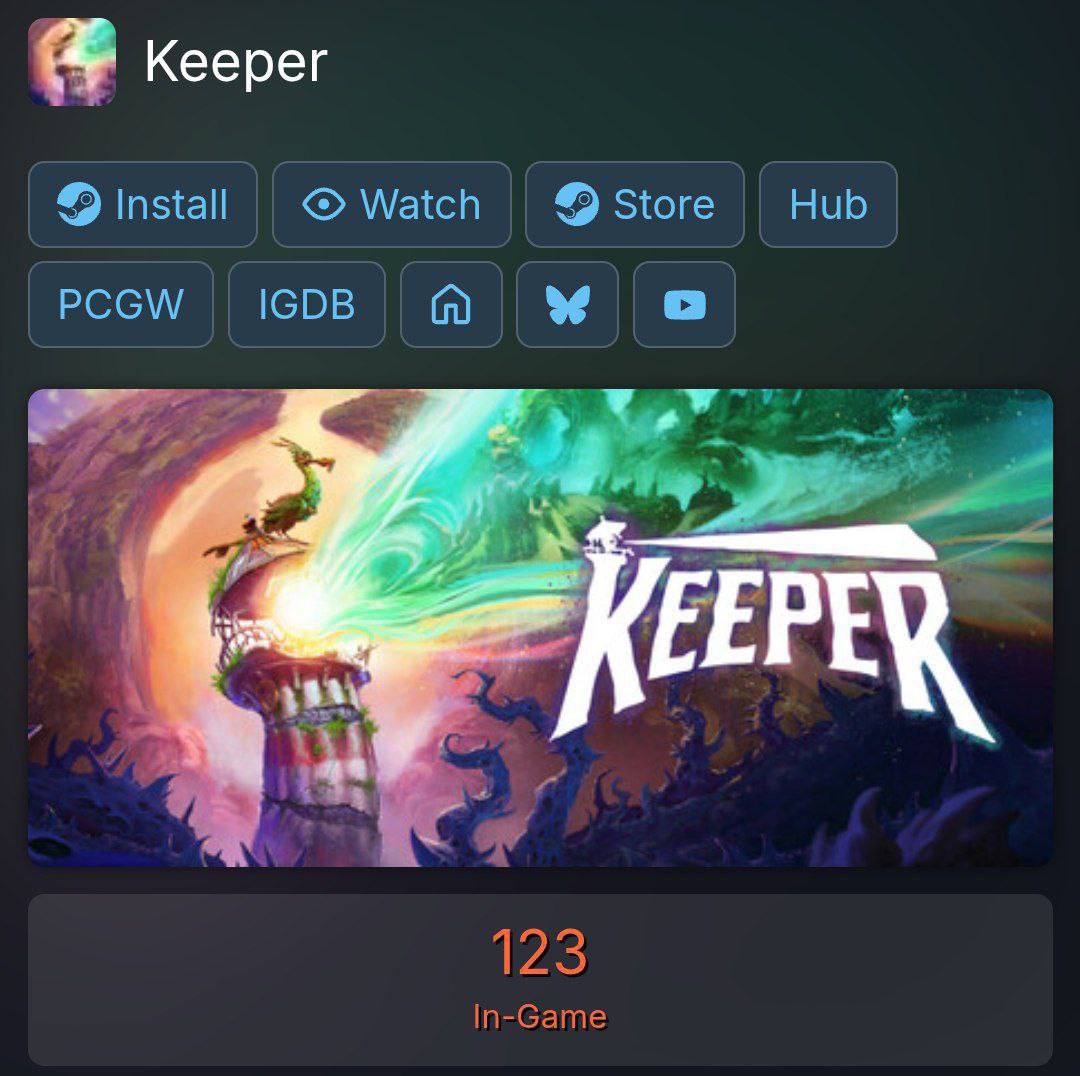Viewport: 1080px width, 1076px height.
Task: Click the Install button
Action: pos(143,205)
